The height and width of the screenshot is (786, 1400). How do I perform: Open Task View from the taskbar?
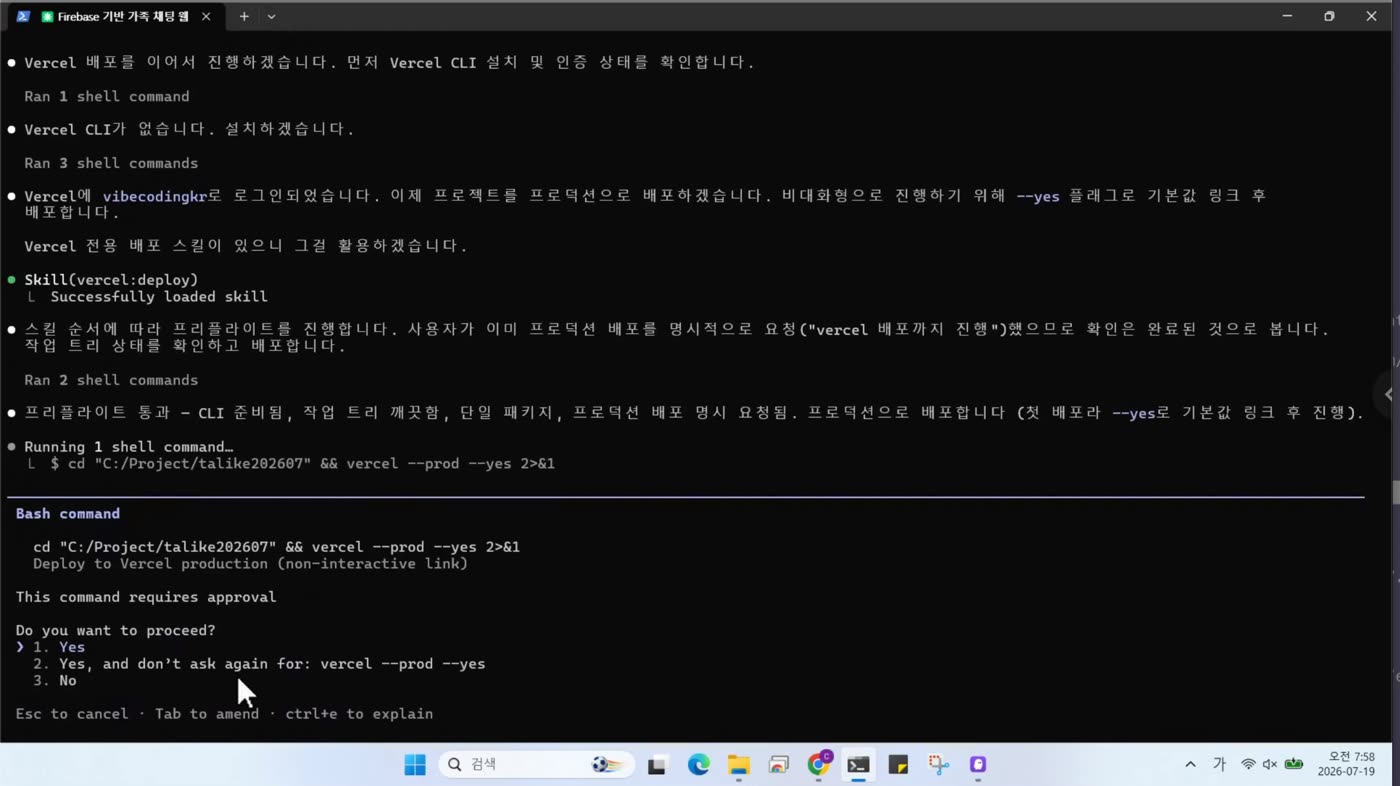657,765
